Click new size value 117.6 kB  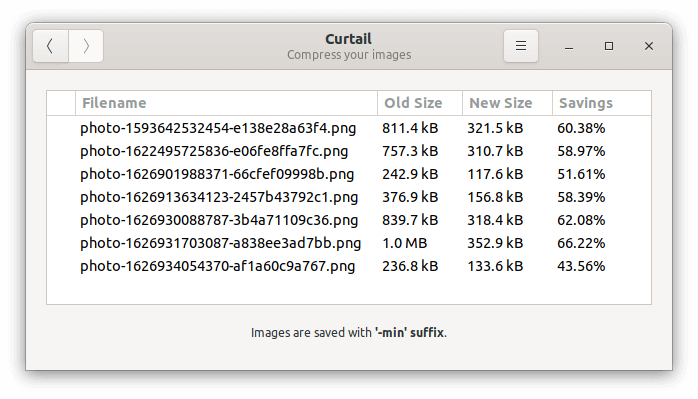point(495,174)
